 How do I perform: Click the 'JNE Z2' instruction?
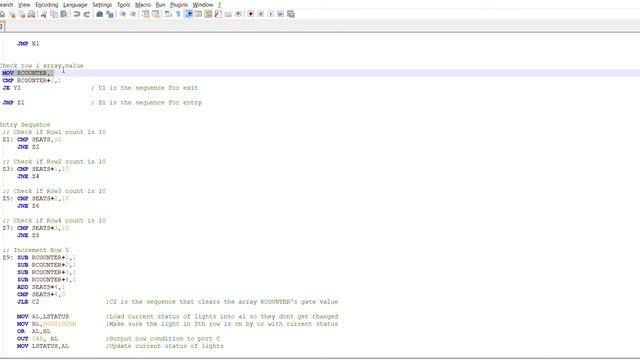coord(28,147)
